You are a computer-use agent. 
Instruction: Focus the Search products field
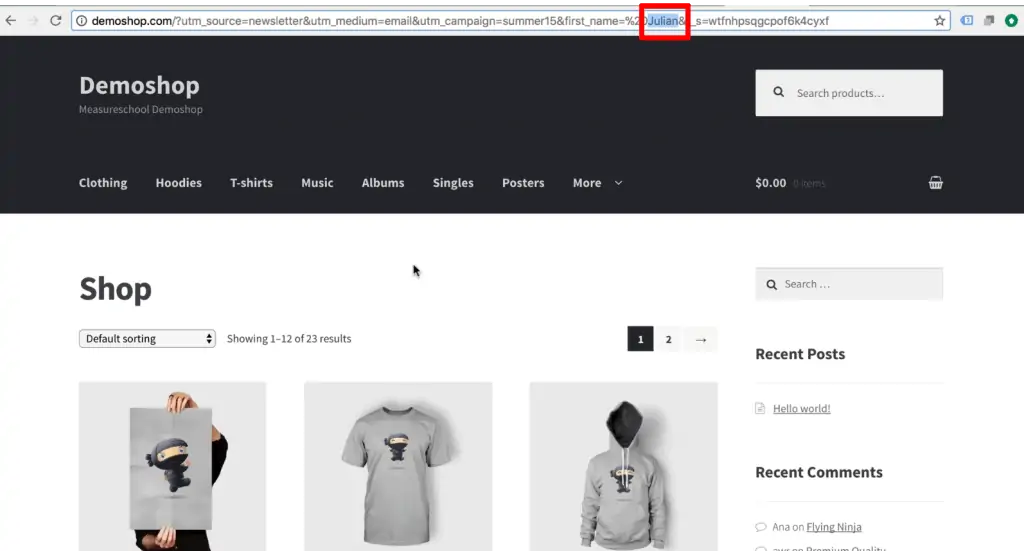(849, 93)
